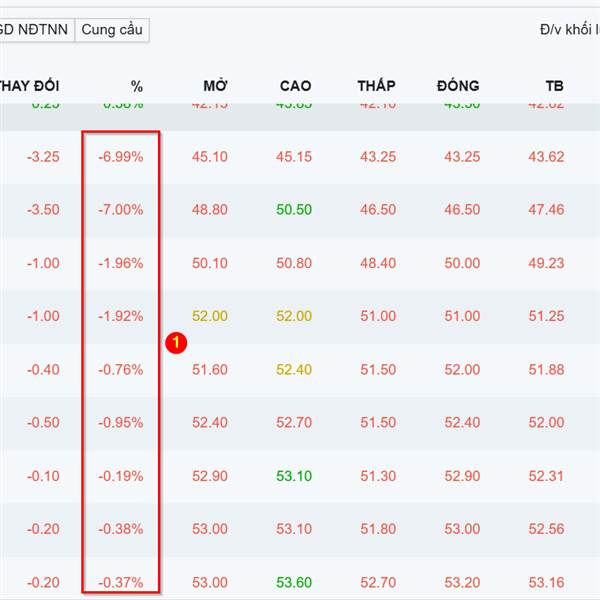This screenshot has width=600, height=600.
Task: Click the -1.96% value
Action: pos(121,263)
